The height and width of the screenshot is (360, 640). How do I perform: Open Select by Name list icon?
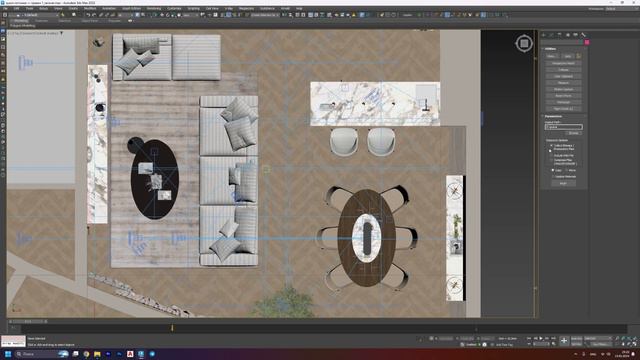(x=142, y=15)
